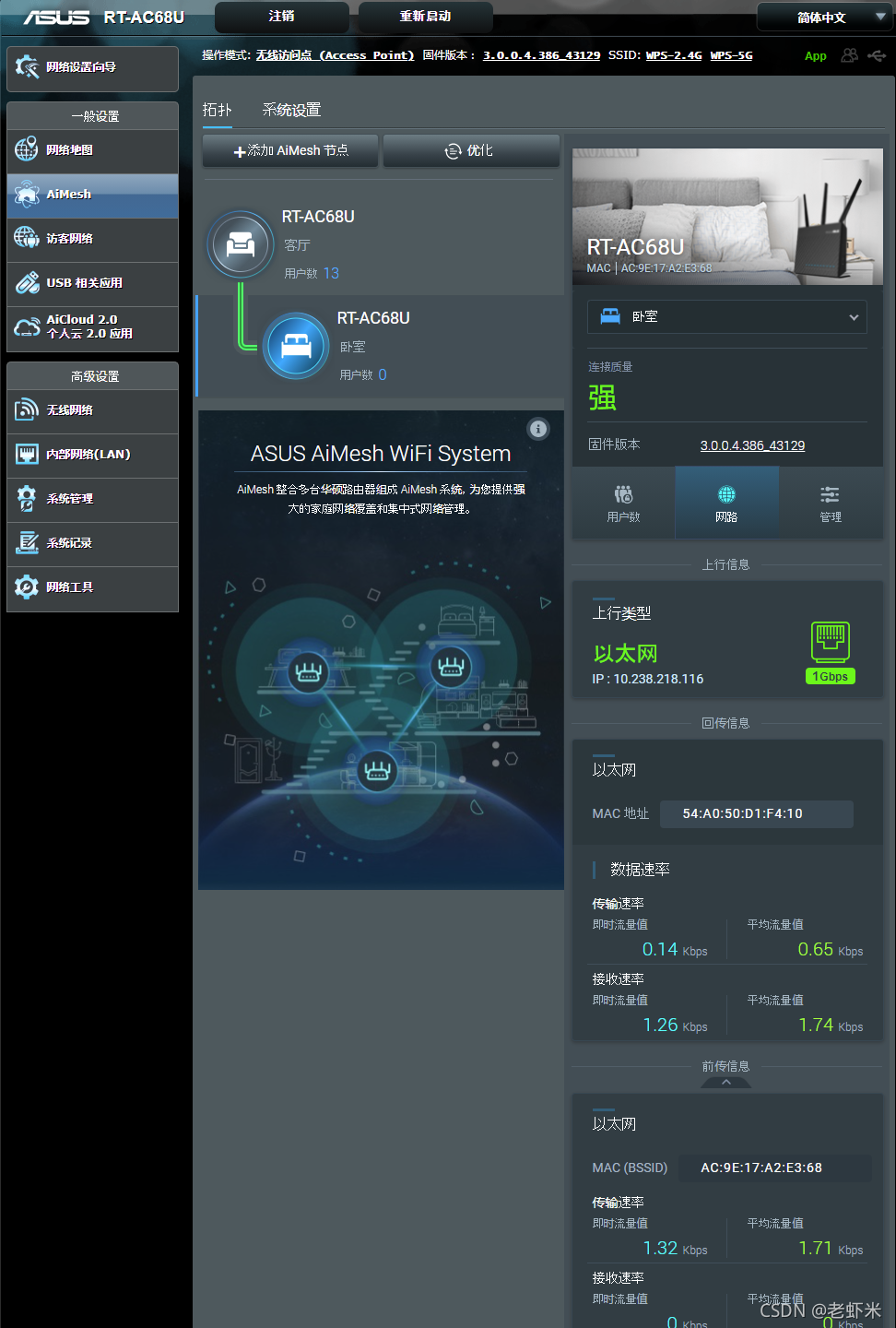This screenshot has height=1328, width=896.
Task: Click the living room RT-AC68U node icon
Action: [x=241, y=244]
